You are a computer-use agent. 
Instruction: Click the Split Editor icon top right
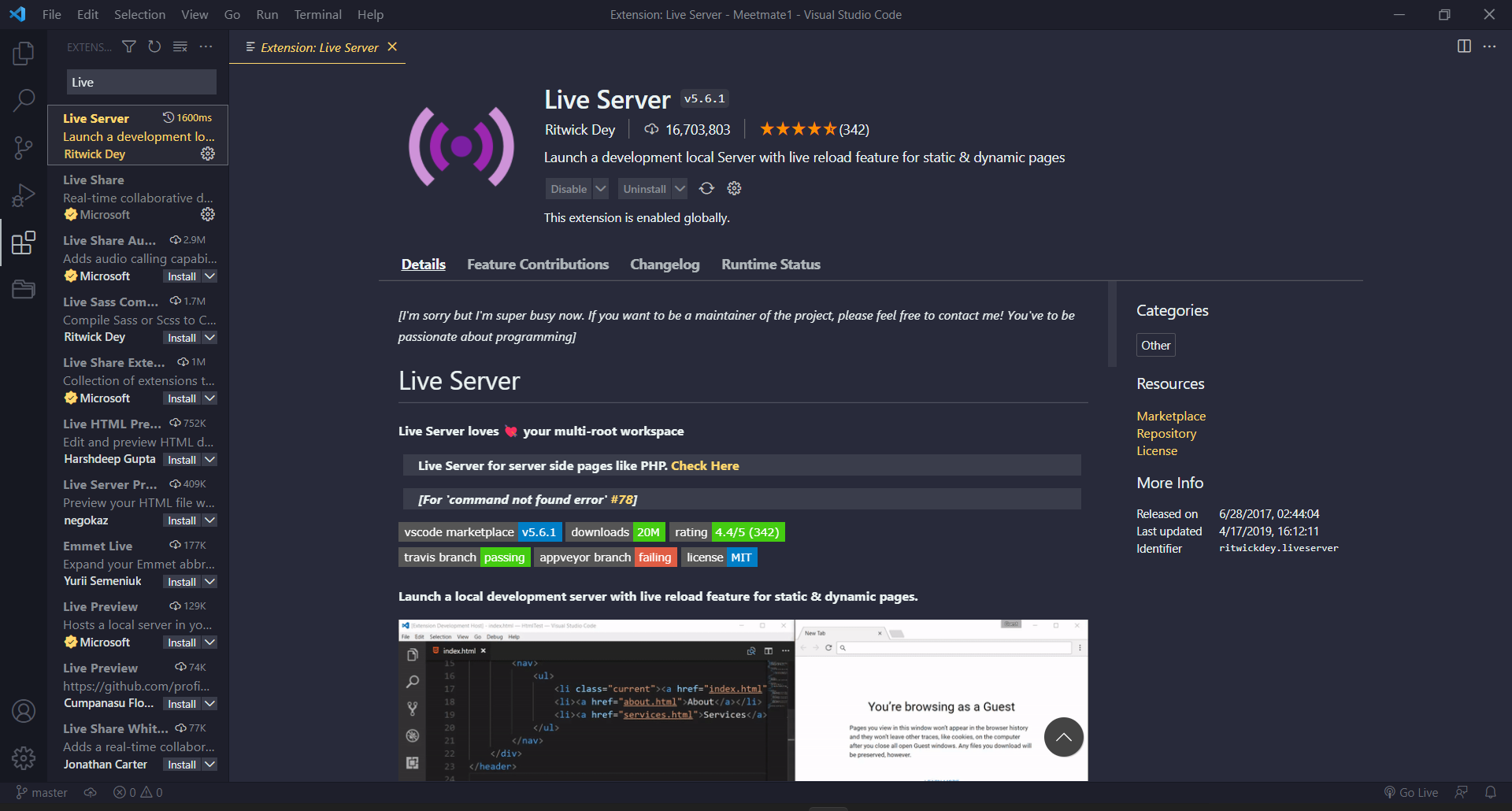click(x=1463, y=46)
